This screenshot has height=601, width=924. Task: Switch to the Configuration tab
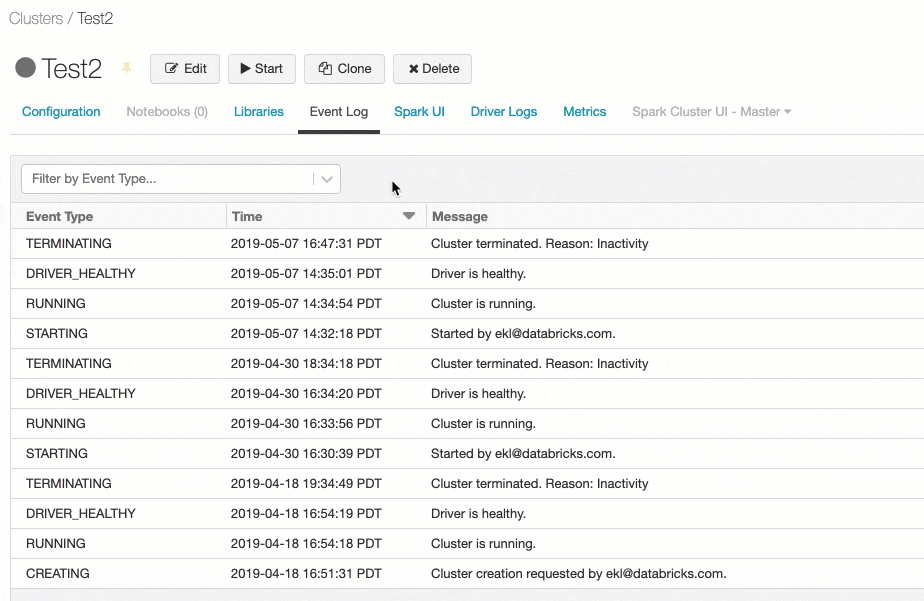coord(61,112)
